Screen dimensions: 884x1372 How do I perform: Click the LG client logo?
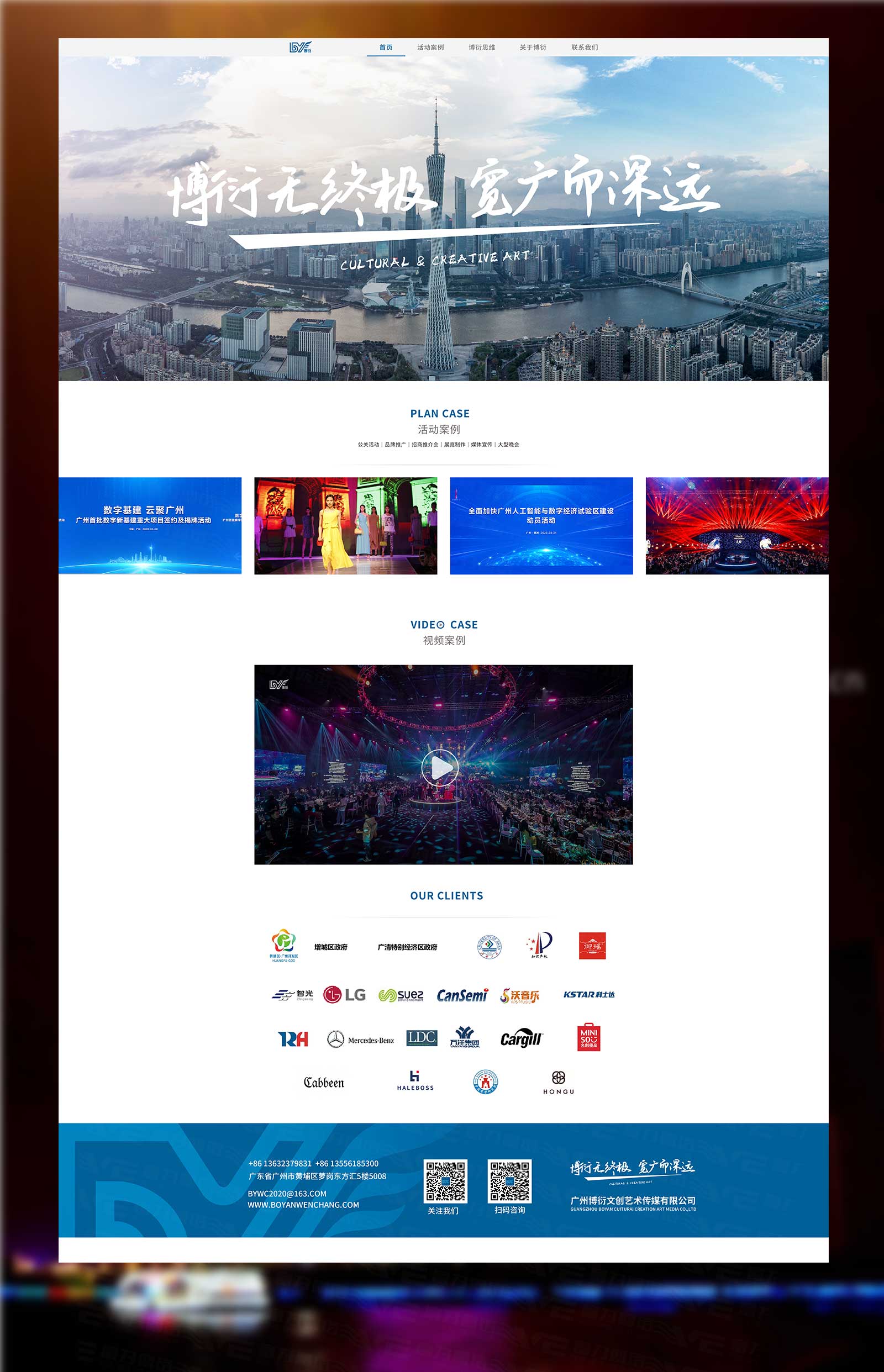coord(344,994)
